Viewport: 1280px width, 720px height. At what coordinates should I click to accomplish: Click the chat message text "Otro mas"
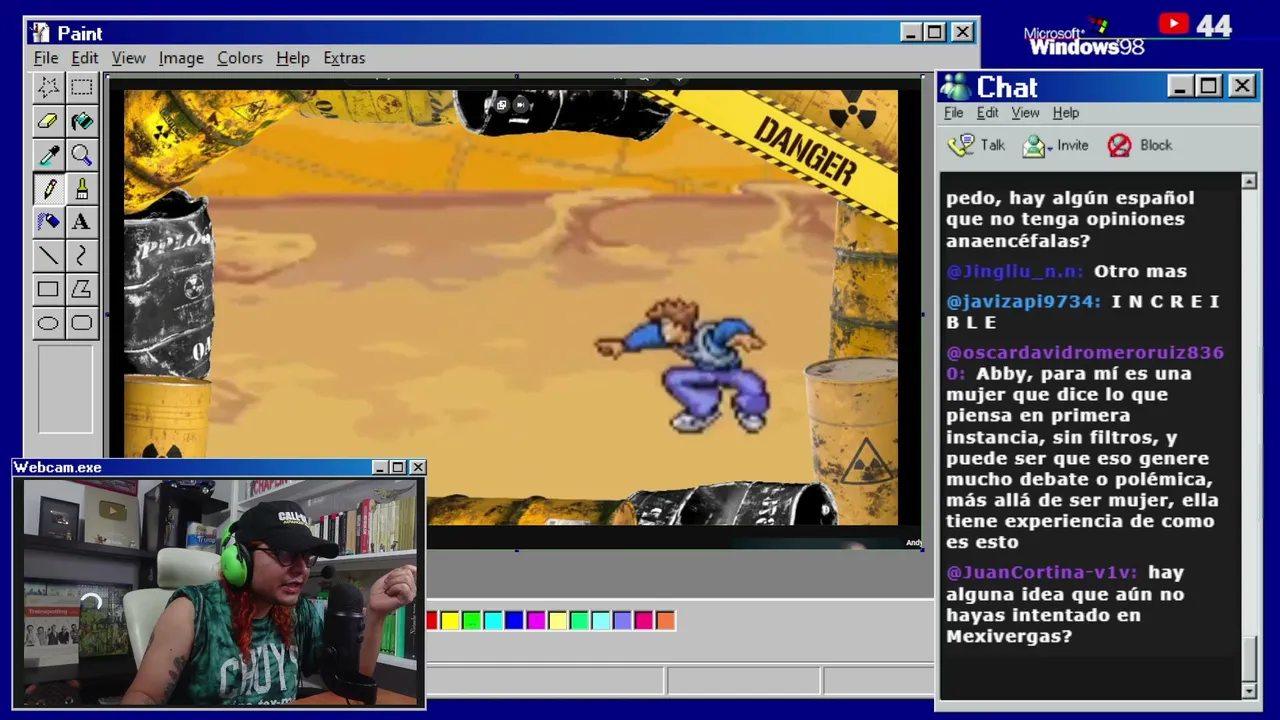(1140, 272)
